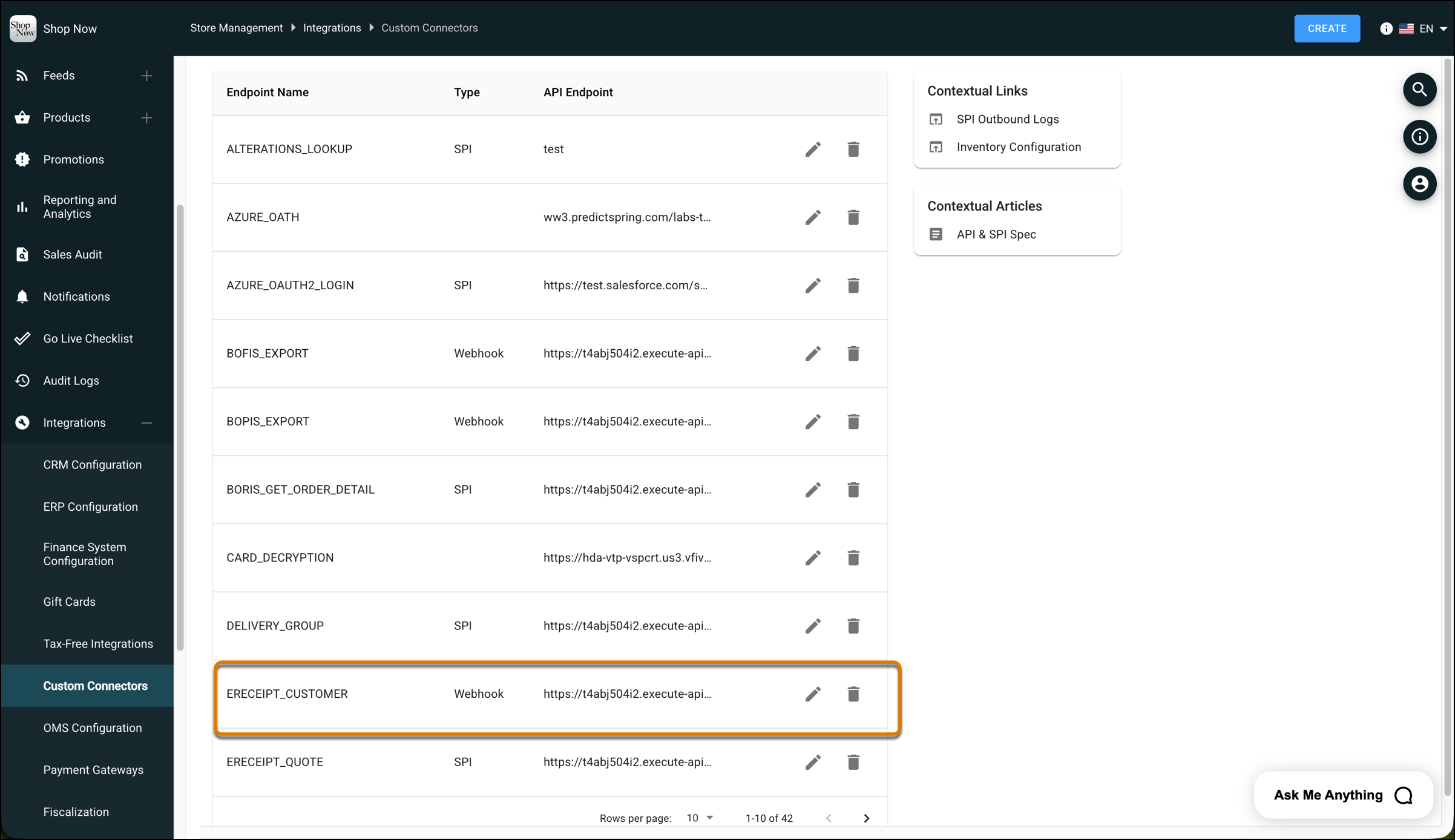Click pencil icon for AZURE_OATH row
Screen dimensions: 1455x840
click(x=813, y=217)
